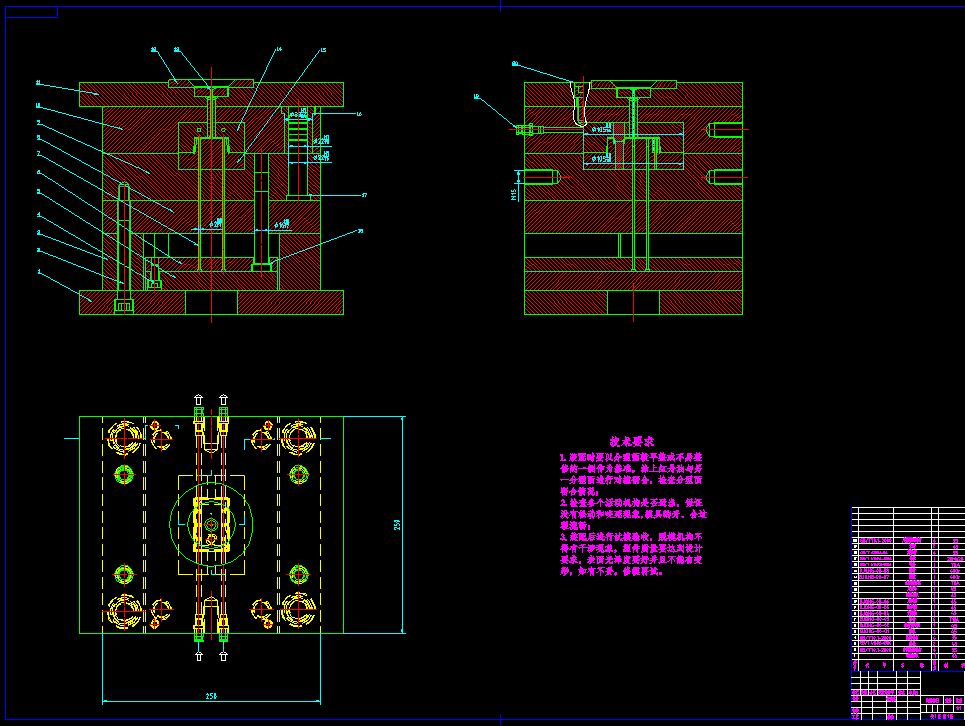Select technical requirement paragraph numbered 3
Viewport: 965px width, 726px height.
click(631, 554)
